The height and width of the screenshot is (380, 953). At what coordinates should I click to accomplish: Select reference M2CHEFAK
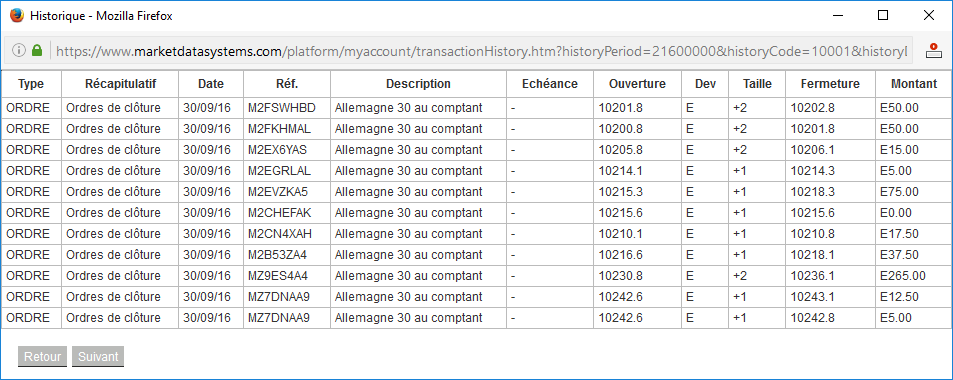coord(280,213)
